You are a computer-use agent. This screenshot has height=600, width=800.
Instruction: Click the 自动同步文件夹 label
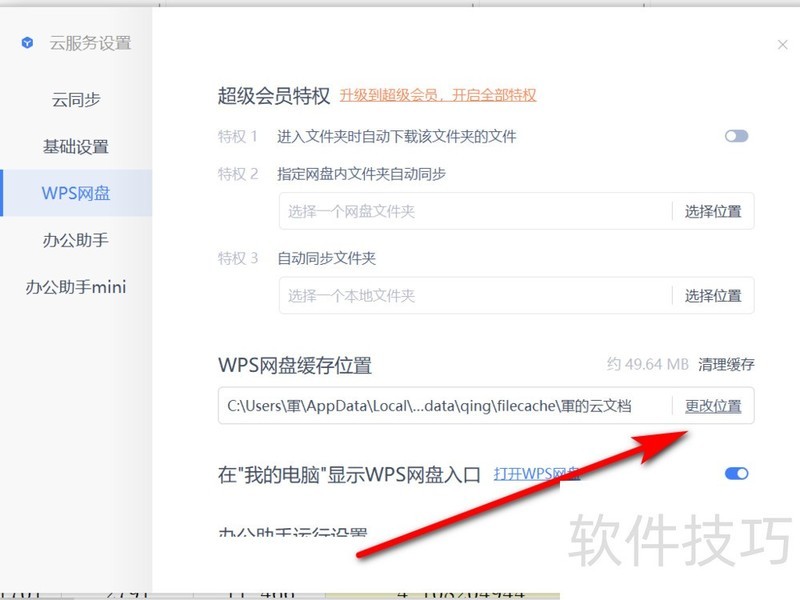(327, 259)
